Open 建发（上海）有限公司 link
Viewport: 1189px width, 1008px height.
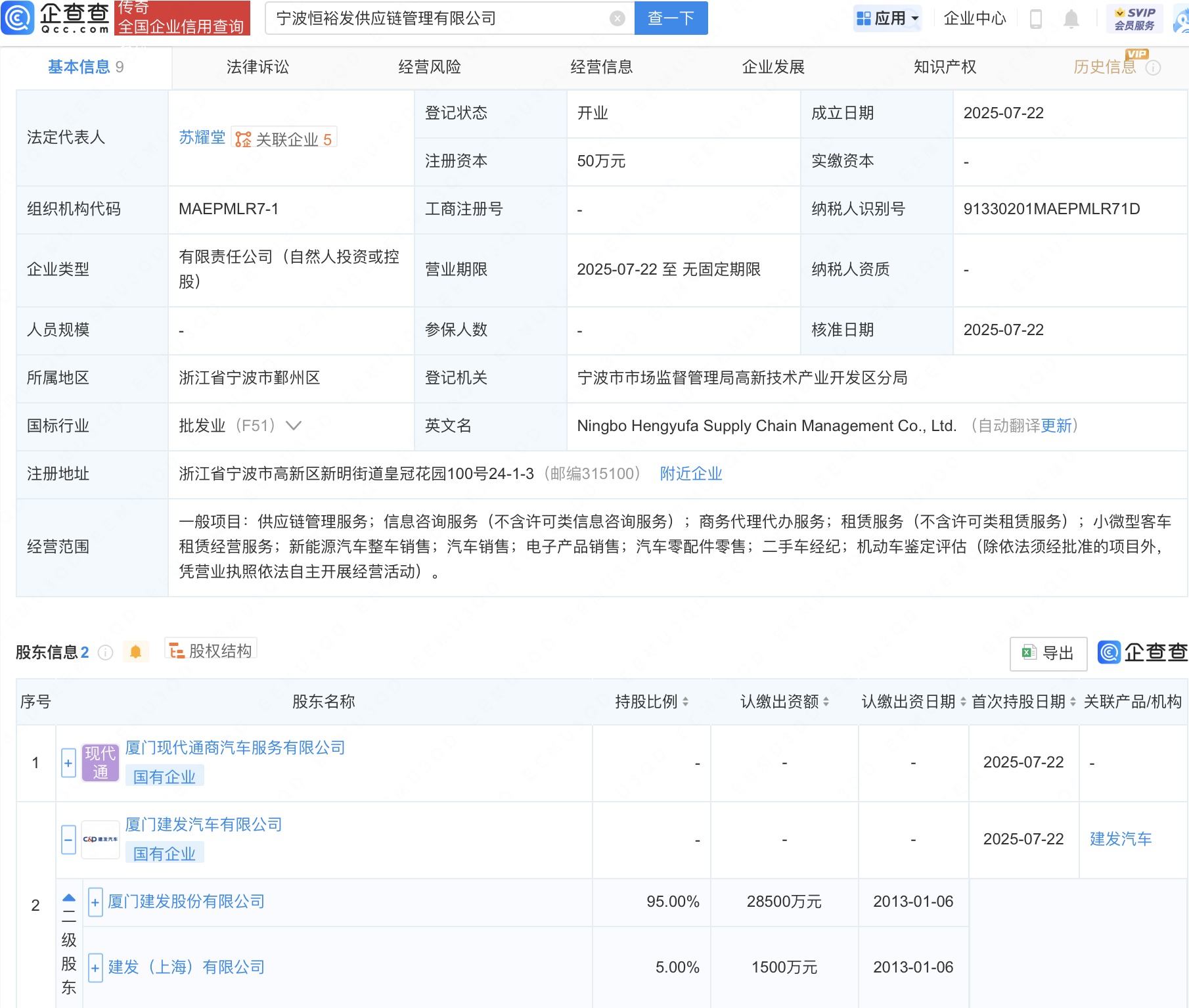[187, 967]
